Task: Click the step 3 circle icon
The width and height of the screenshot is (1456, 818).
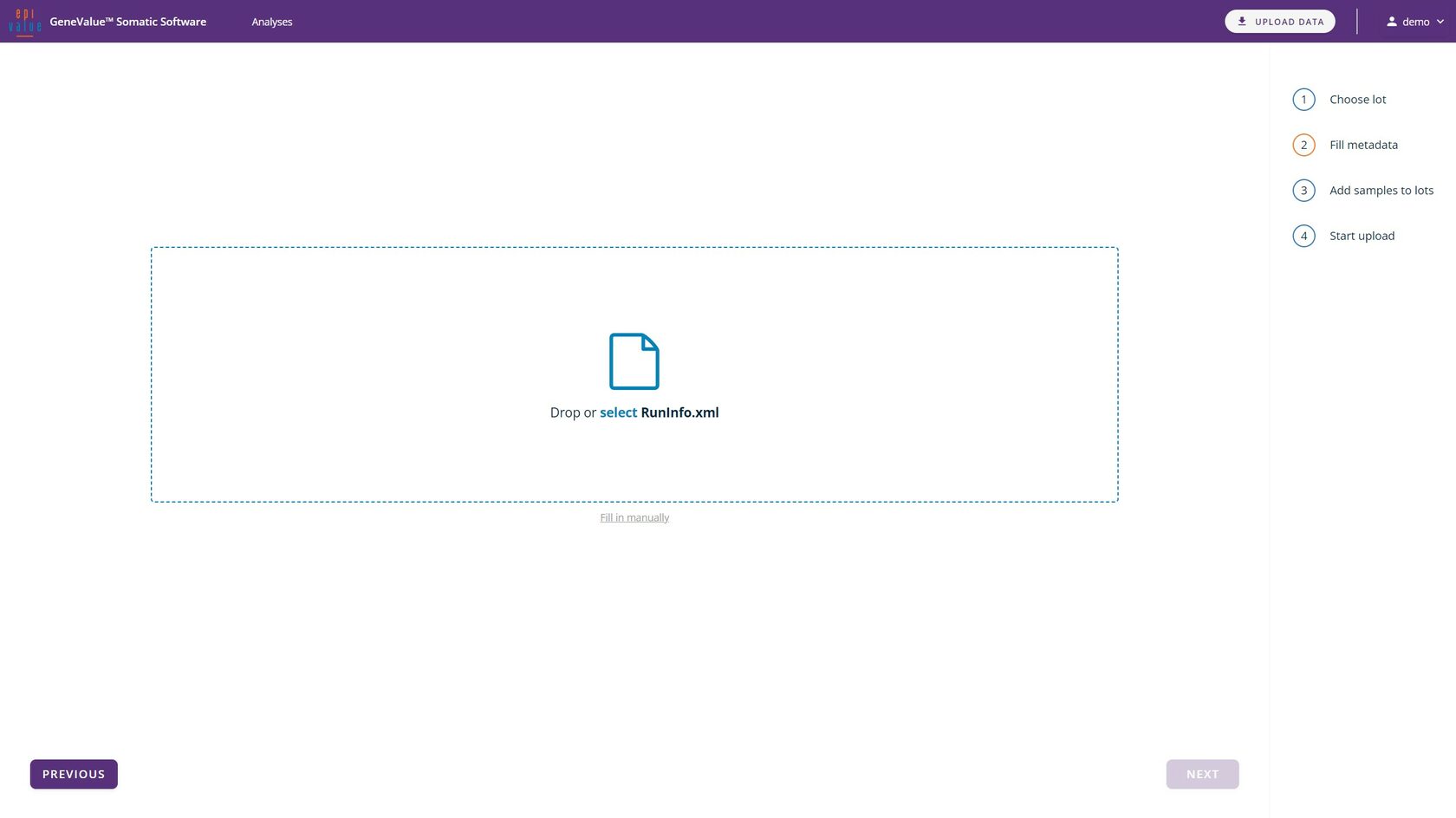Action: coord(1303,191)
